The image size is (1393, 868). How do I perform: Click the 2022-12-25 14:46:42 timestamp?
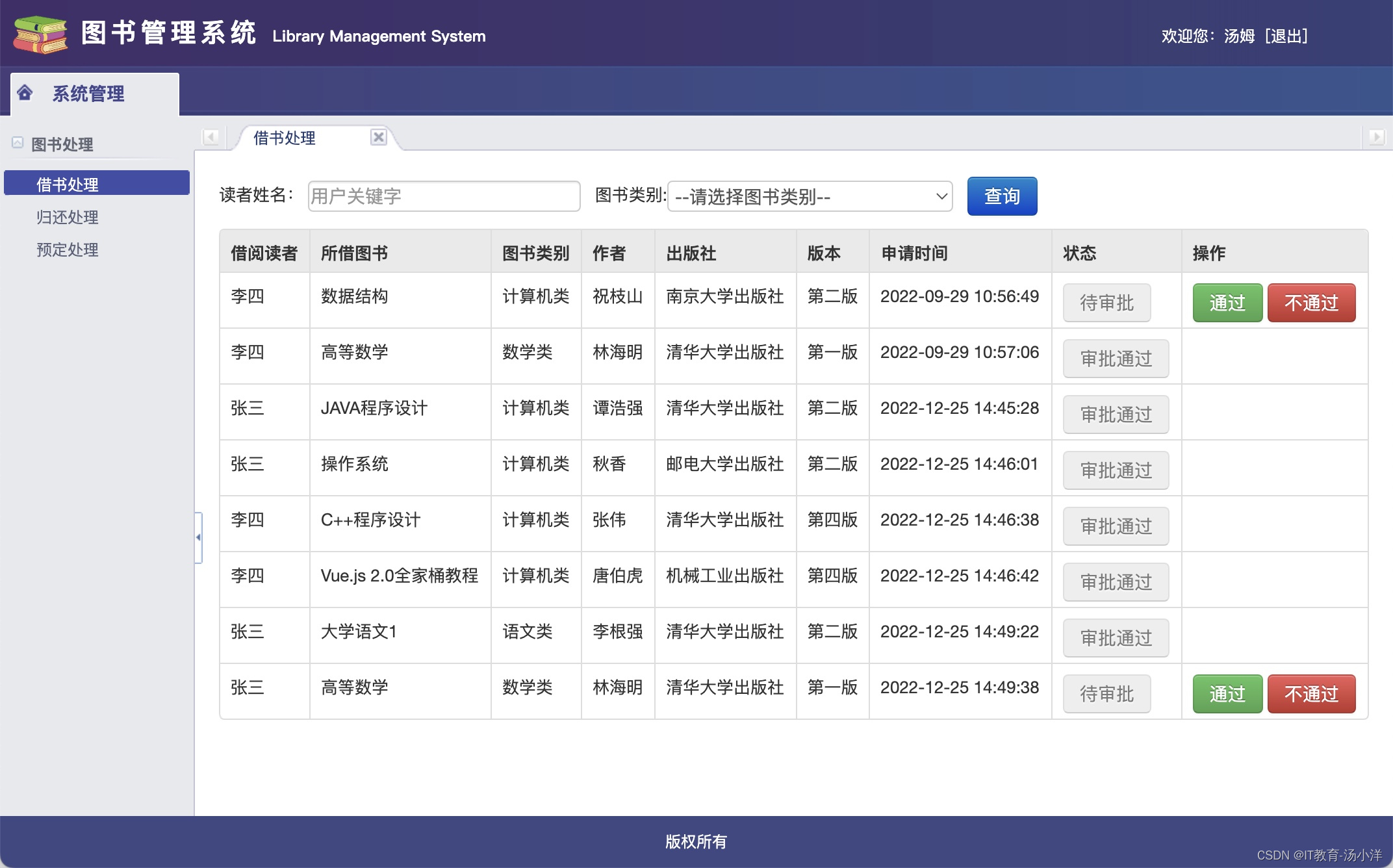pos(960,576)
